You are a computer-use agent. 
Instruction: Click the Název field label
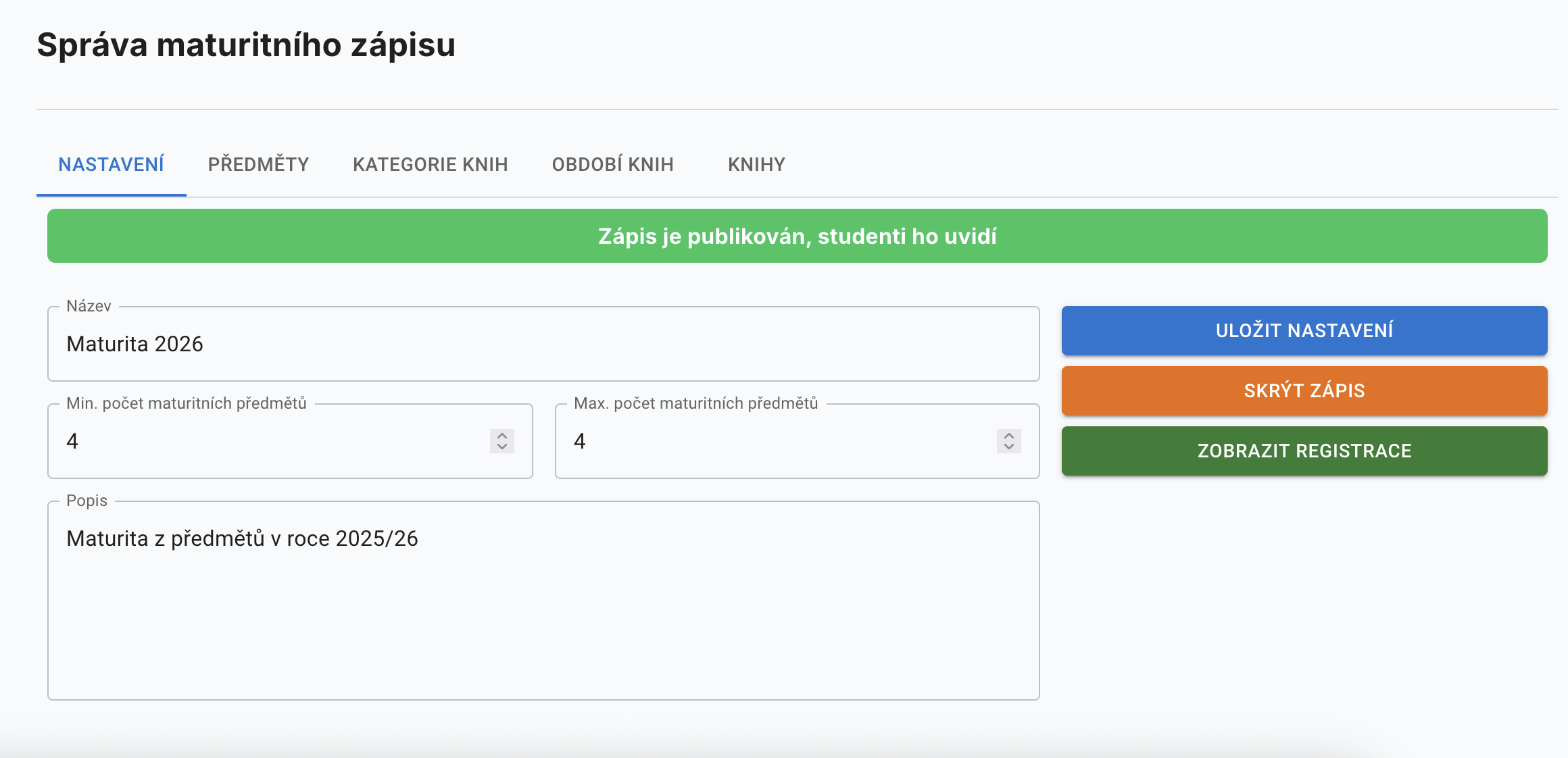click(x=89, y=307)
